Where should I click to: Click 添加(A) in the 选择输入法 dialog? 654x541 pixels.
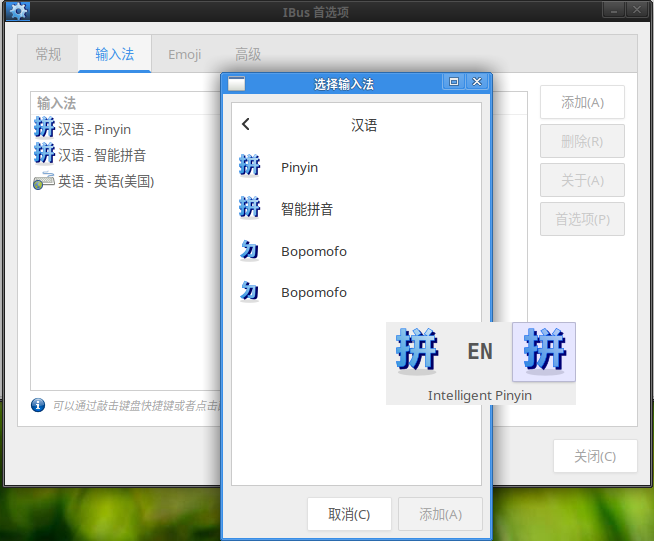click(x=440, y=514)
